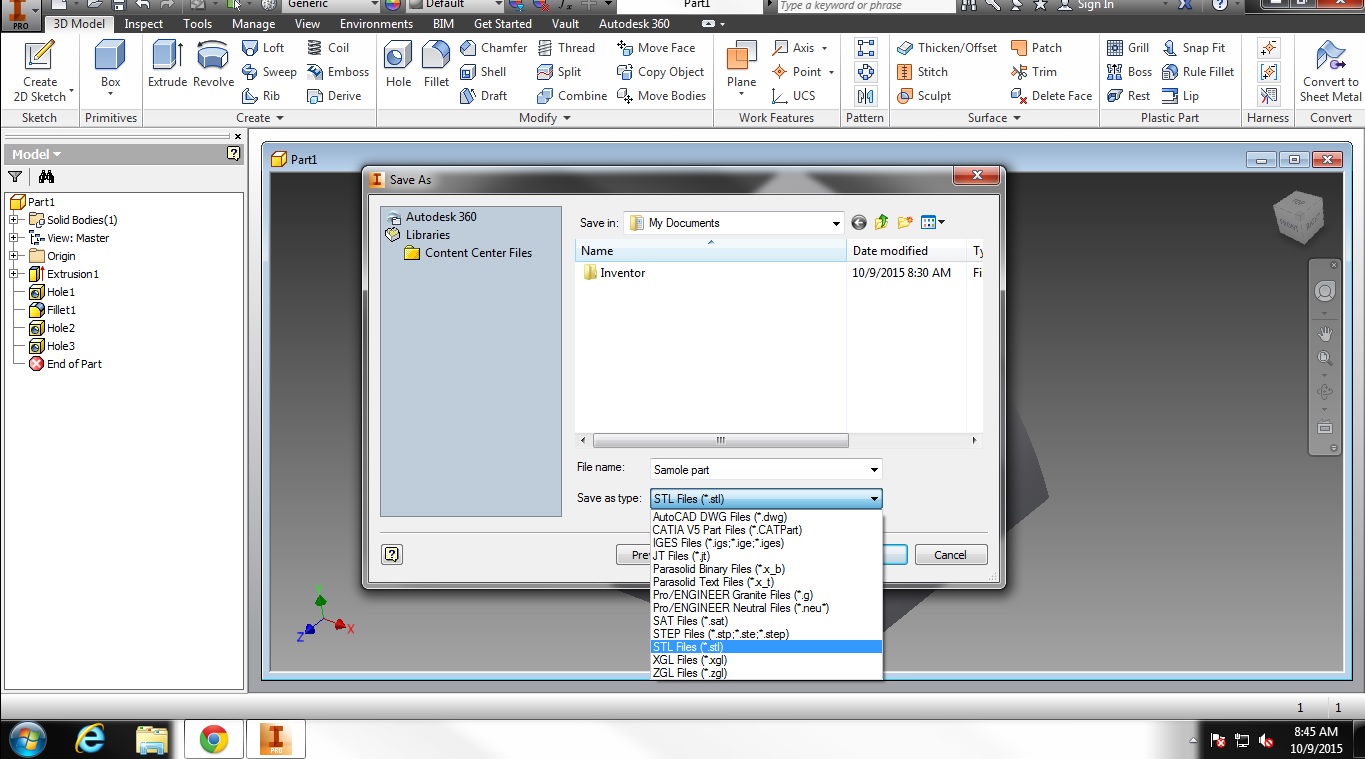This screenshot has height=759, width=1365.
Task: Click the Grill plastic part tool
Action: tap(1128, 48)
